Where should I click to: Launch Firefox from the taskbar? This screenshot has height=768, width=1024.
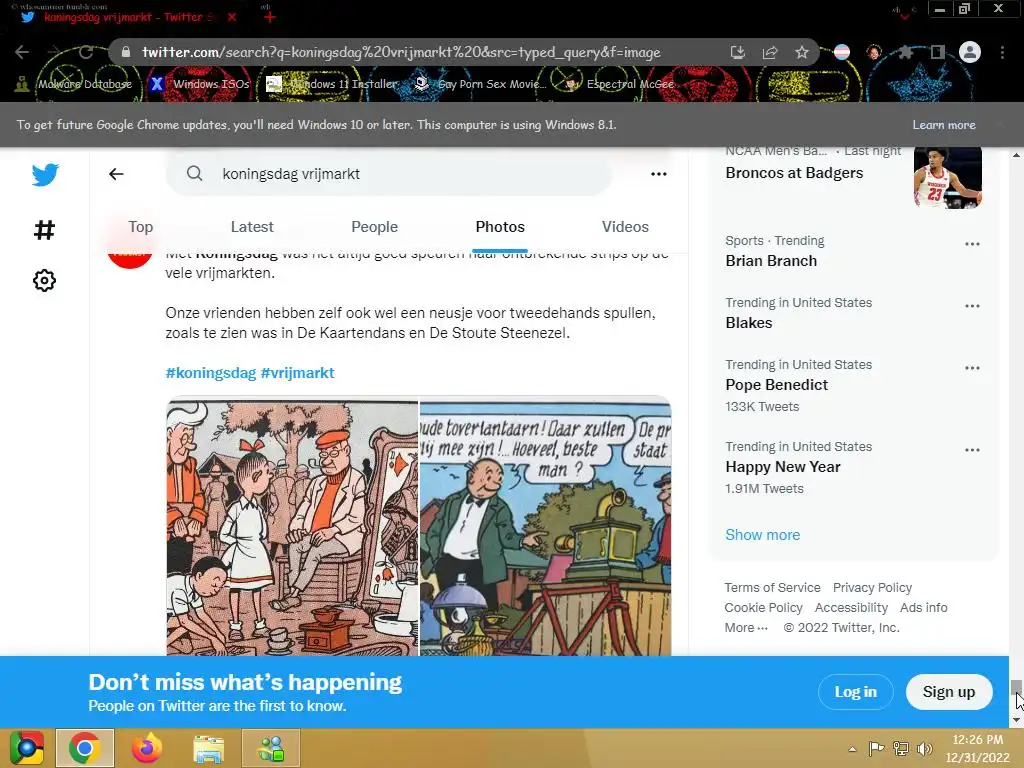pyautogui.click(x=146, y=748)
